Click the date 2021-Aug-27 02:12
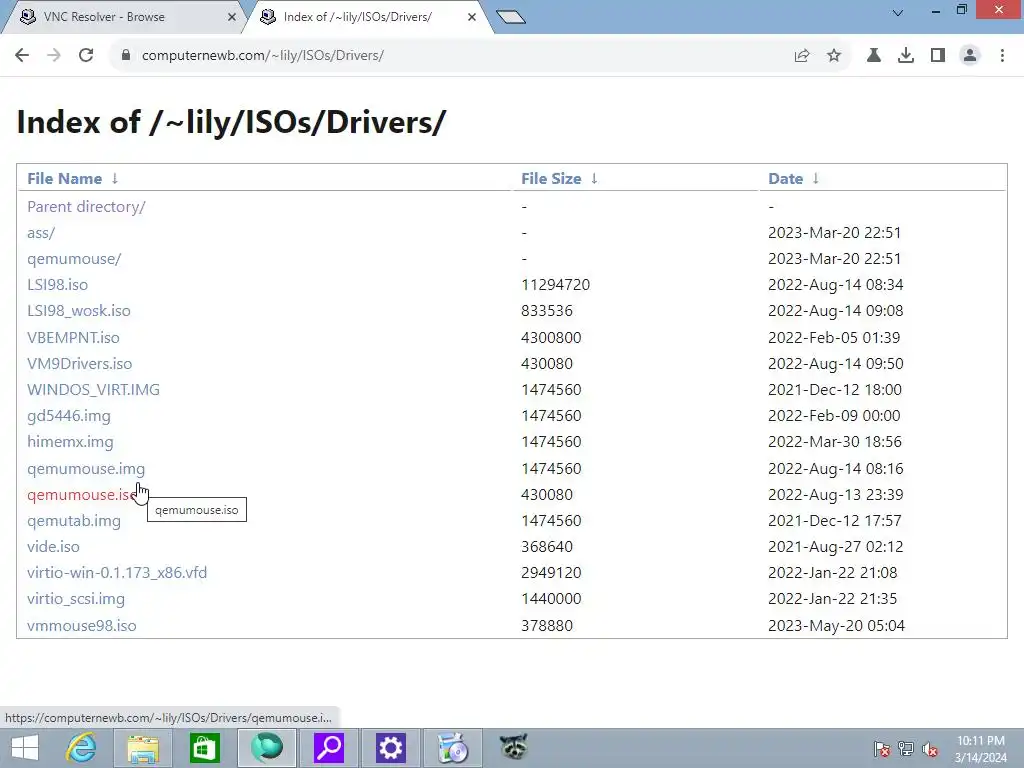Image resolution: width=1024 pixels, height=768 pixels. [x=835, y=547]
